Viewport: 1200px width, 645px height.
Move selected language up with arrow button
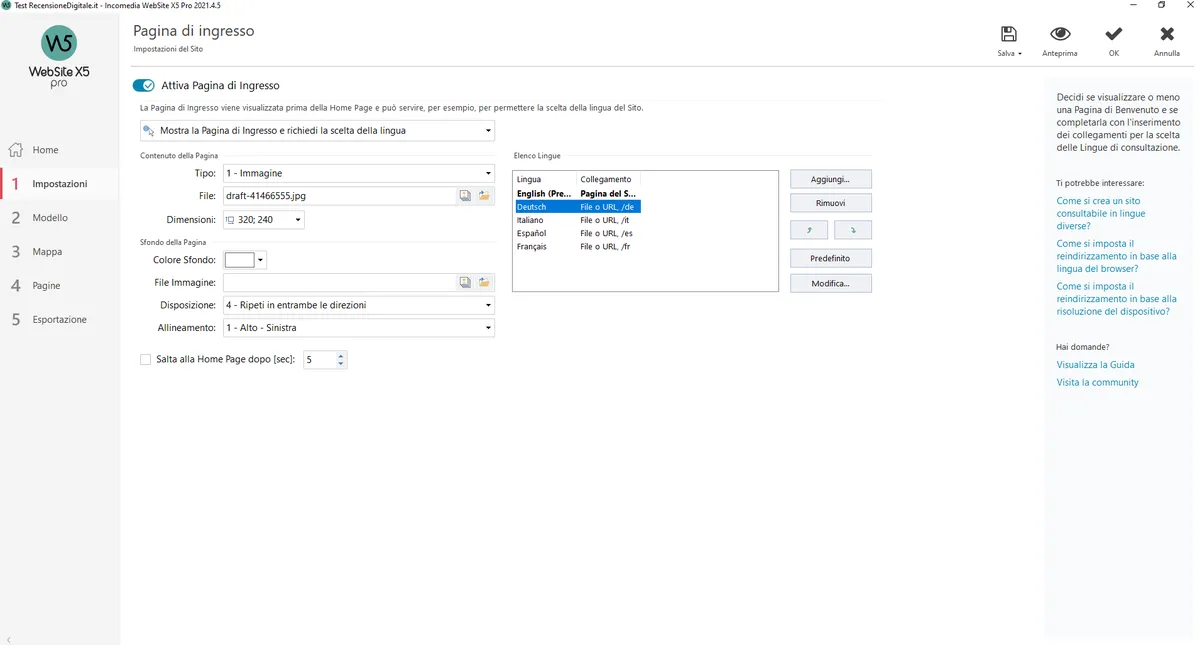[x=809, y=230]
